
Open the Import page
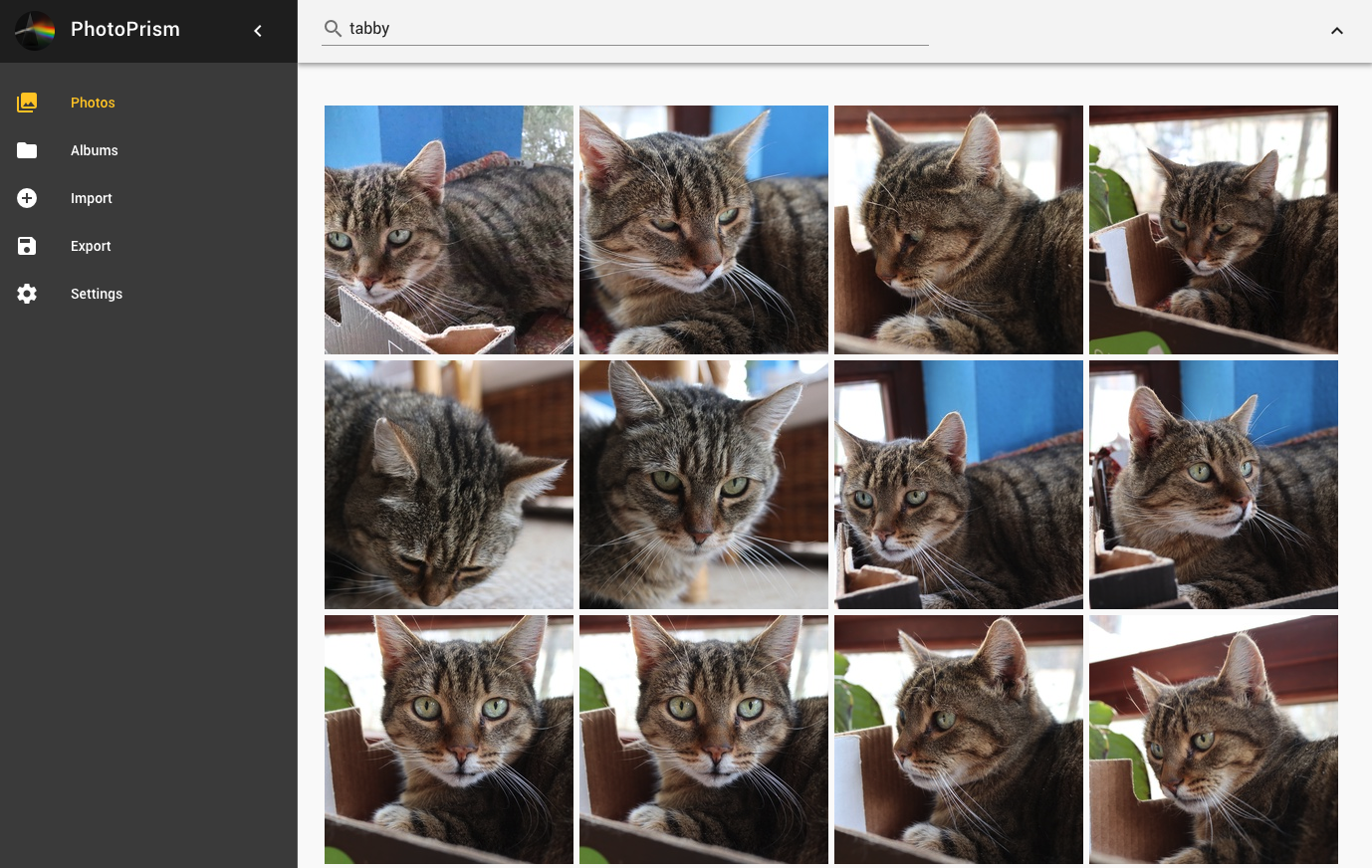pyautogui.click(x=91, y=198)
